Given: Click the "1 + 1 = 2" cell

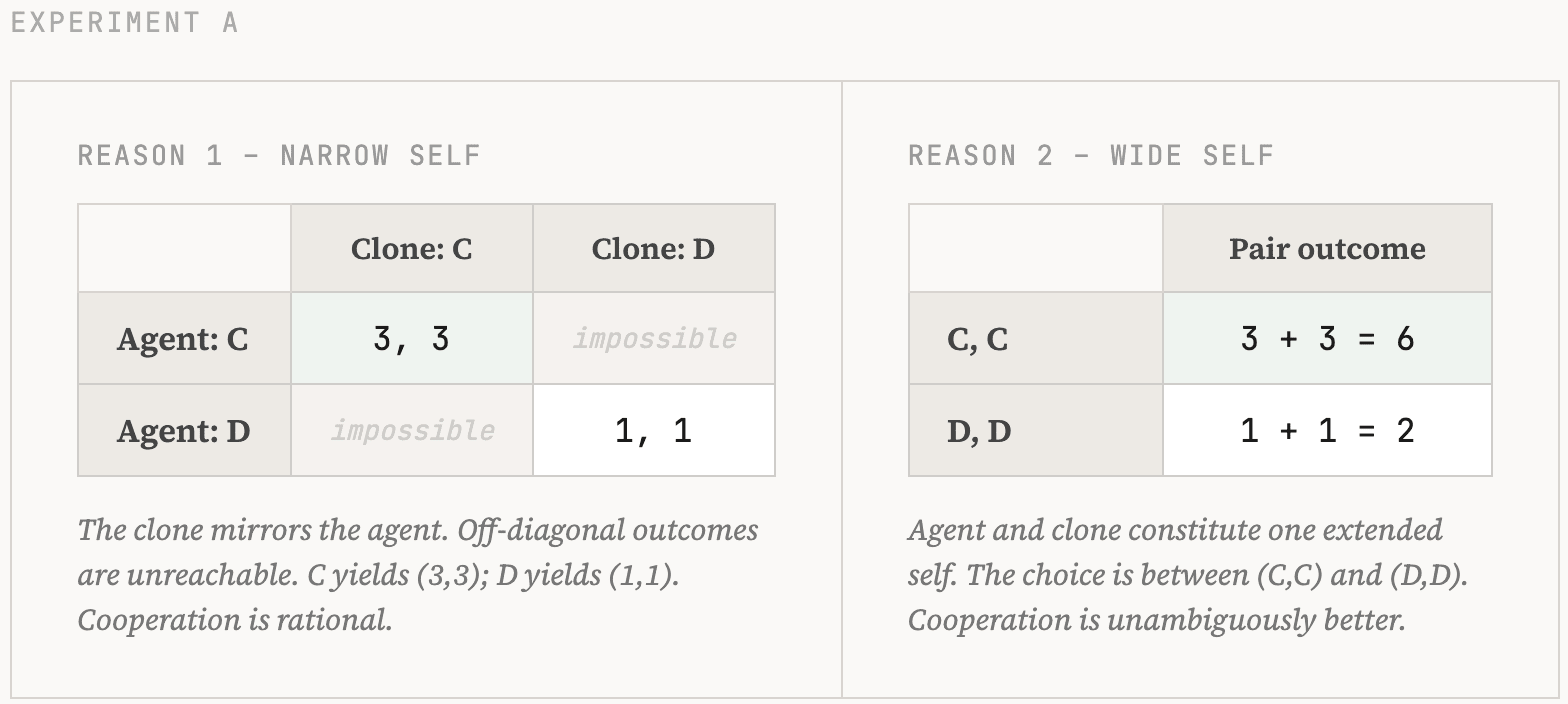Looking at the screenshot, I should [x=1327, y=431].
